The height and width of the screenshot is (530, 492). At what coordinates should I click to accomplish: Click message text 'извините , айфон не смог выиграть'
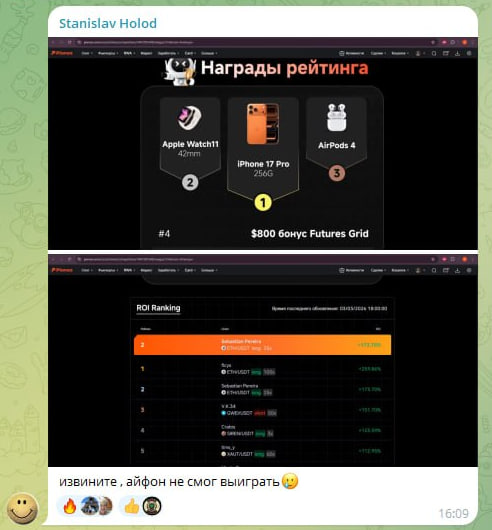click(169, 481)
